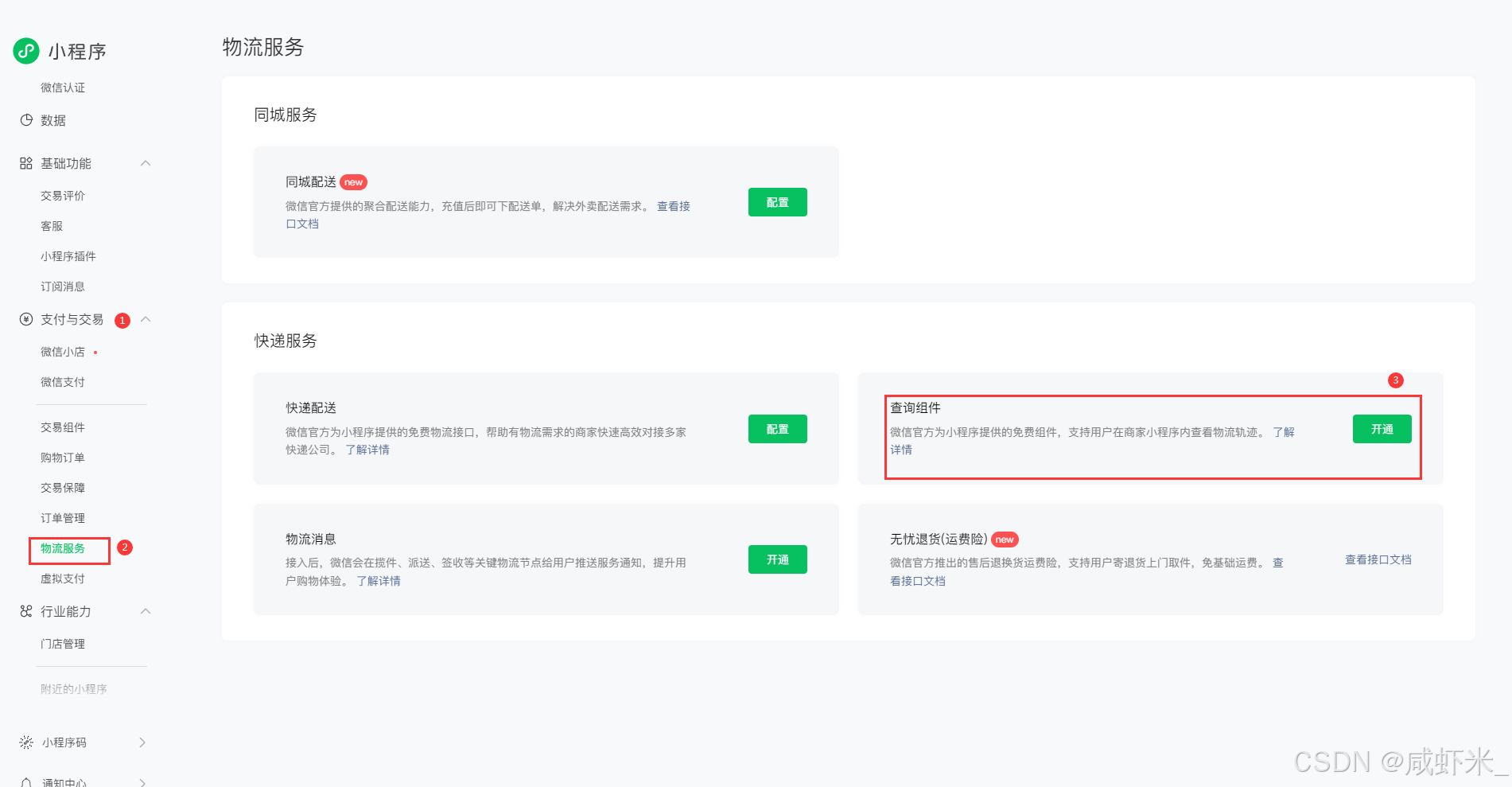The height and width of the screenshot is (787, 1512).
Task: Click 附近的小程序 in sidebar
Action: 74,689
